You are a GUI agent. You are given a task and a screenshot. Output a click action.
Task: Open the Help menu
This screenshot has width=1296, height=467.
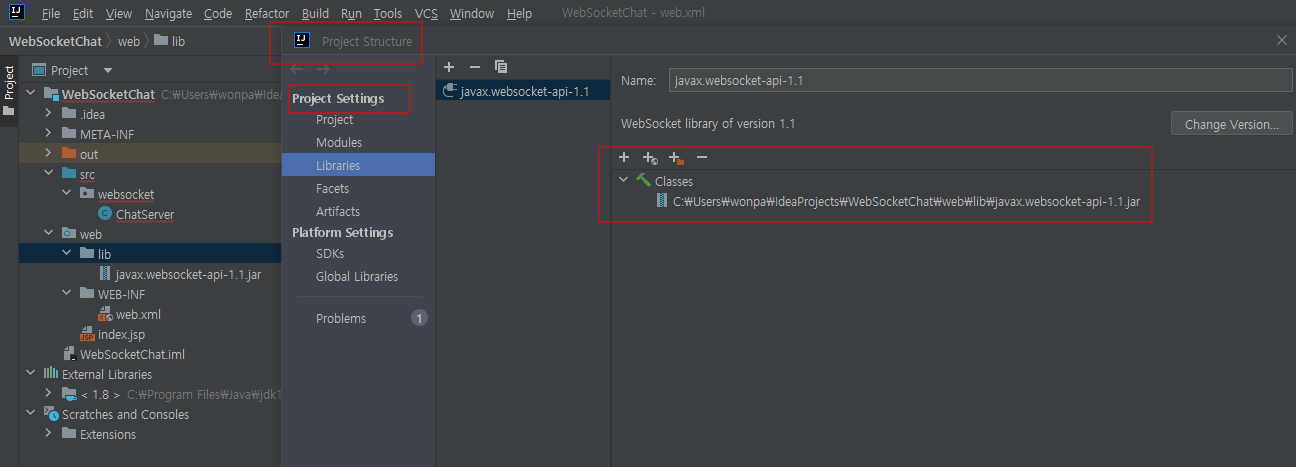click(520, 14)
